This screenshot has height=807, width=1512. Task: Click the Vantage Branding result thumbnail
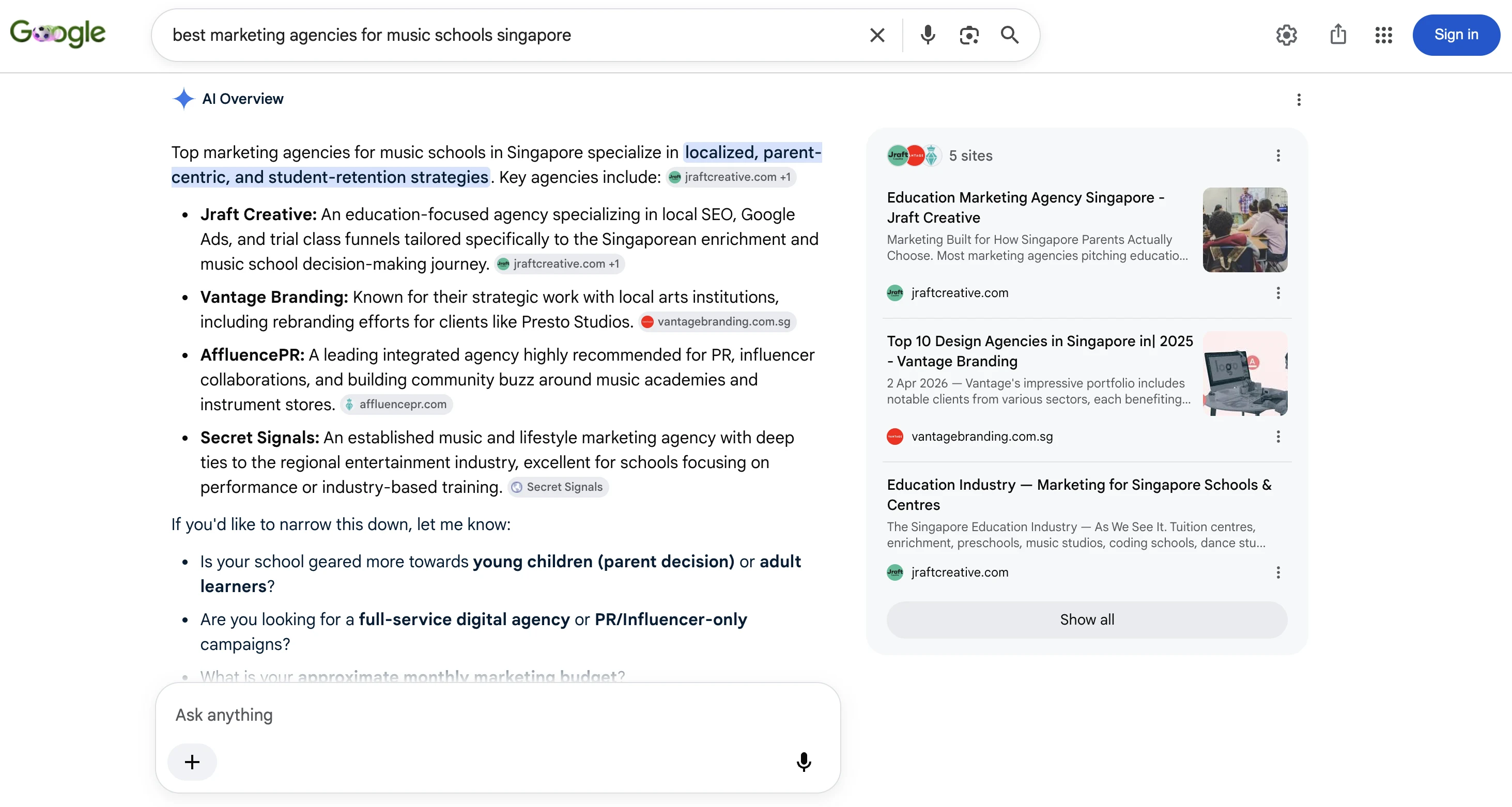[1245, 373]
